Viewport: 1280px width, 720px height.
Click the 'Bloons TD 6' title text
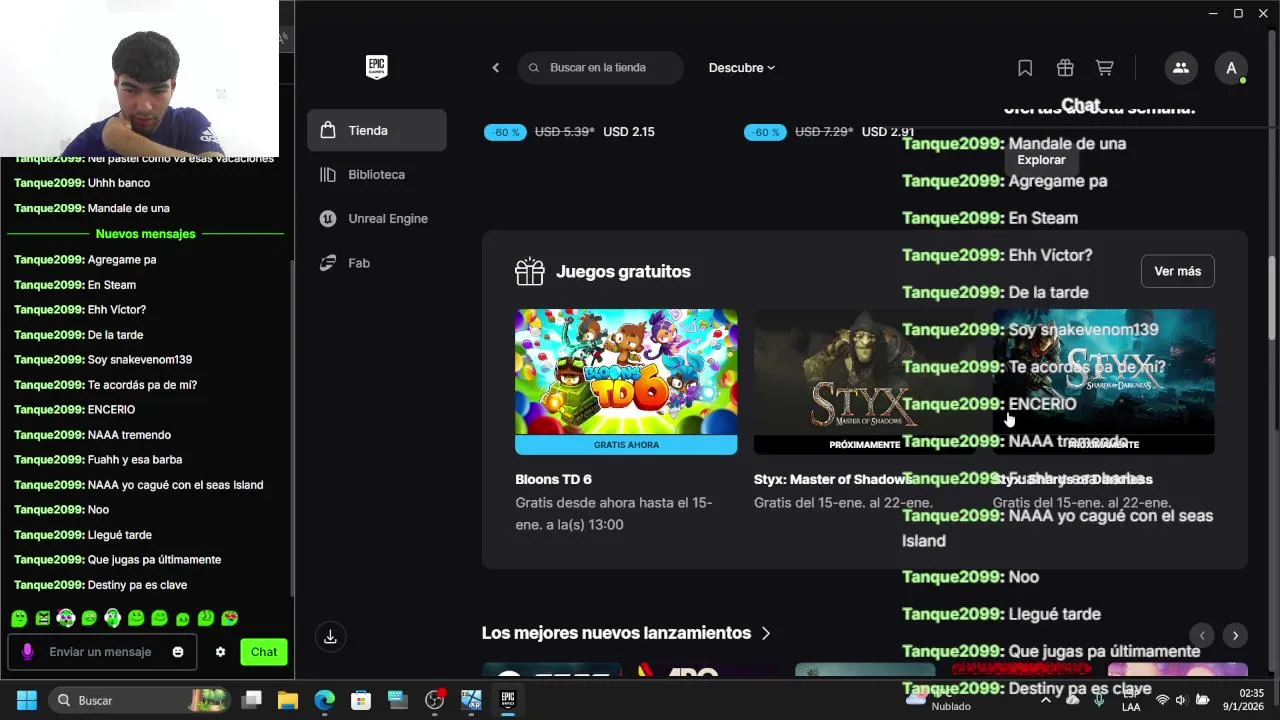553,479
